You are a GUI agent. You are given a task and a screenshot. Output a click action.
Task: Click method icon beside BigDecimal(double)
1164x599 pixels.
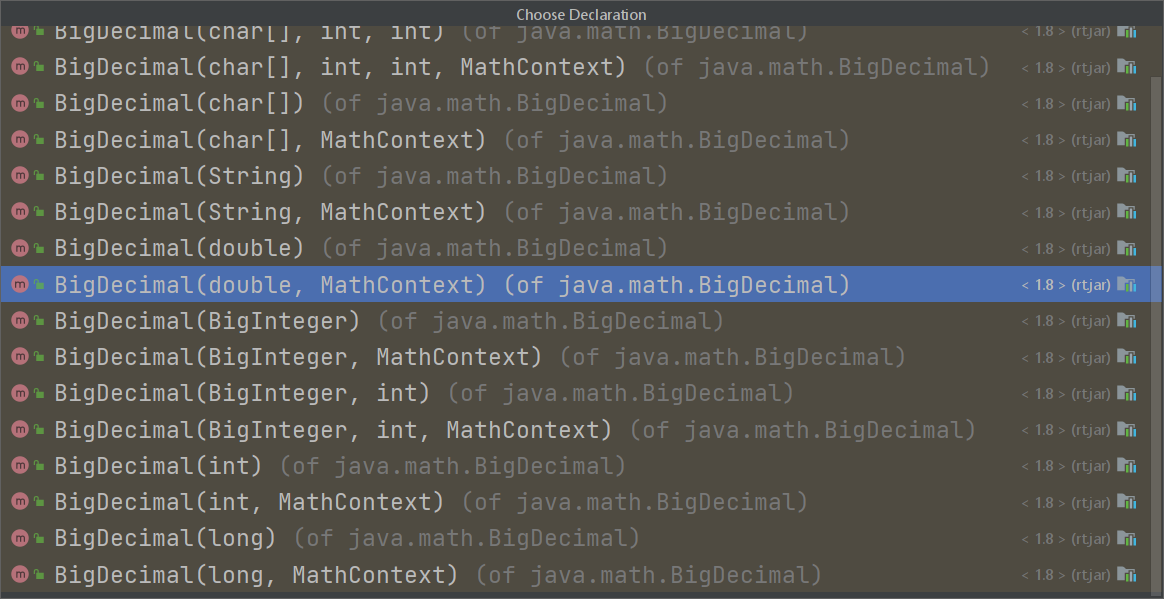tap(19, 249)
